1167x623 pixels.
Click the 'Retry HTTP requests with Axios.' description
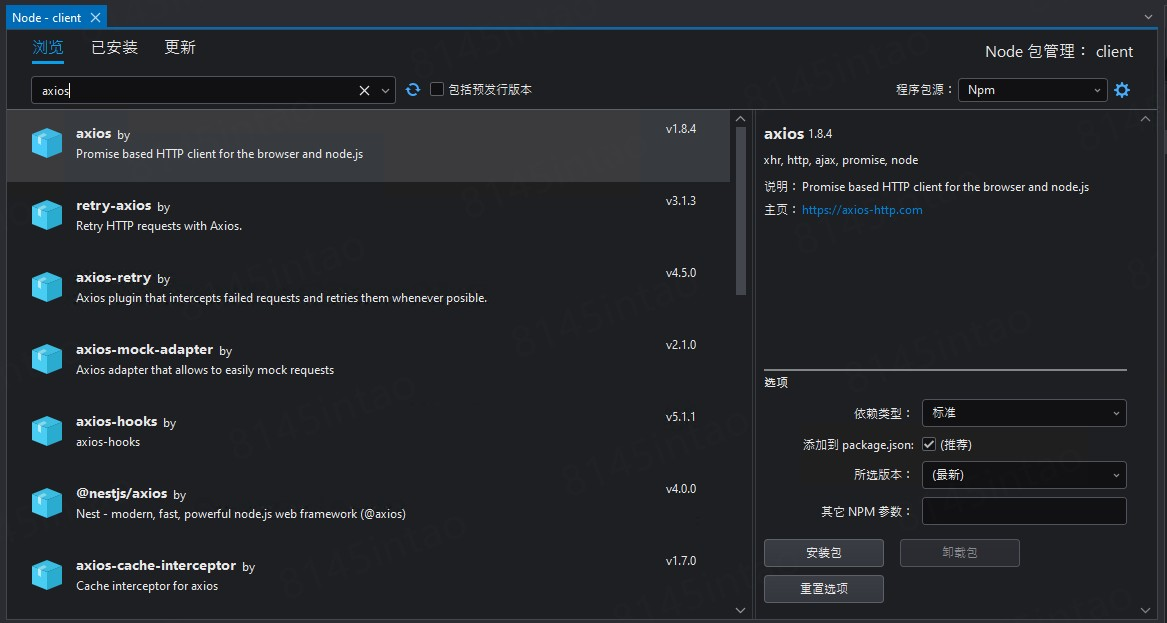[159, 226]
